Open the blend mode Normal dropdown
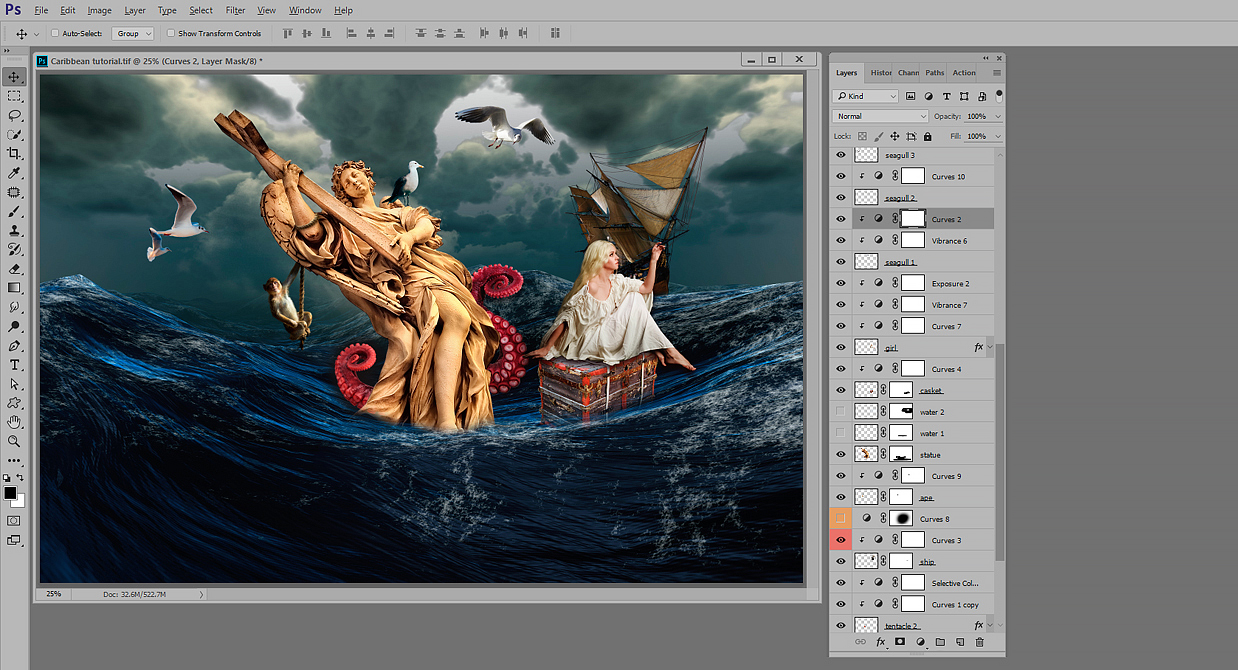 (x=881, y=116)
